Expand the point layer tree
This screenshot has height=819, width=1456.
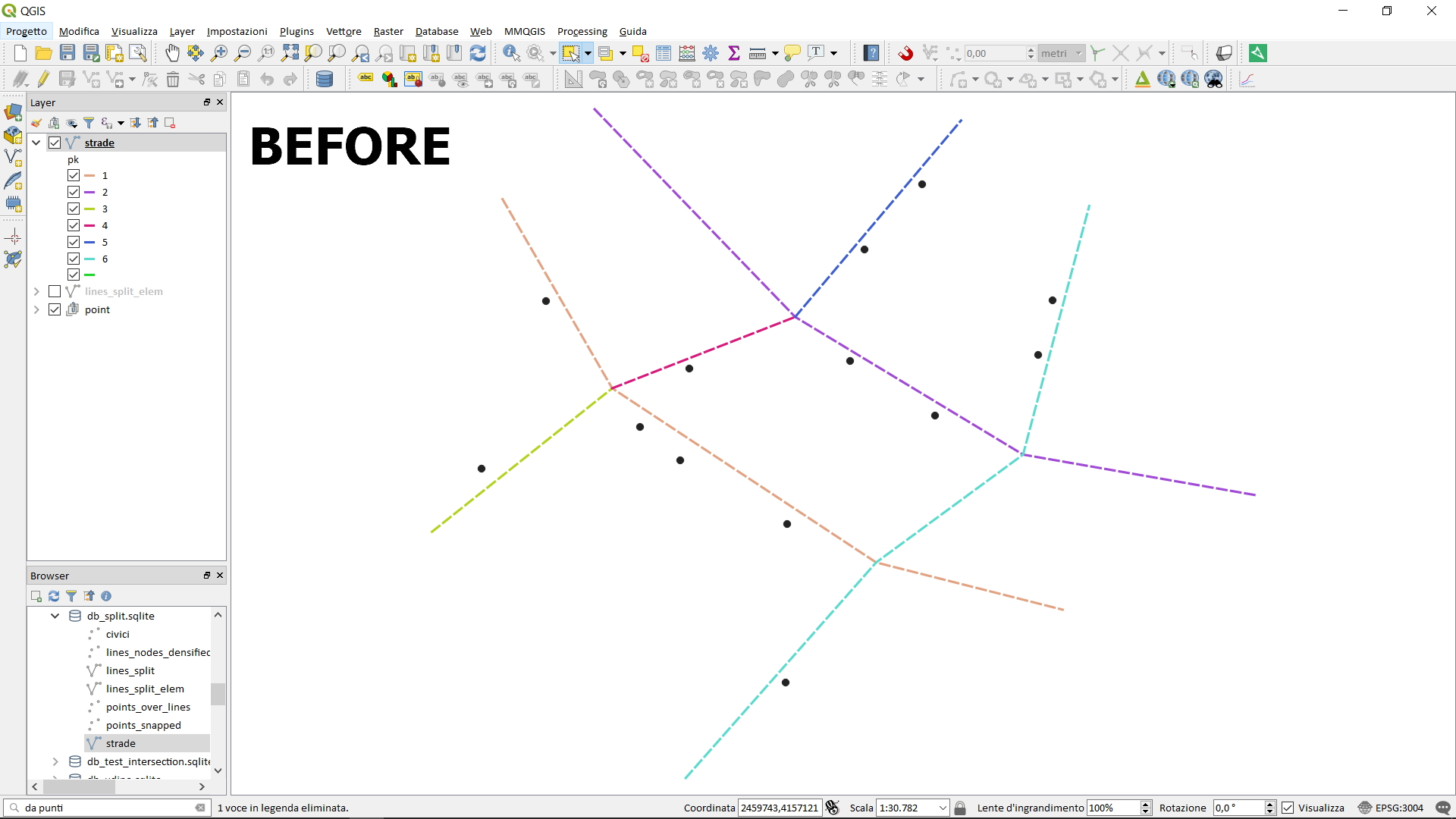[x=36, y=309]
